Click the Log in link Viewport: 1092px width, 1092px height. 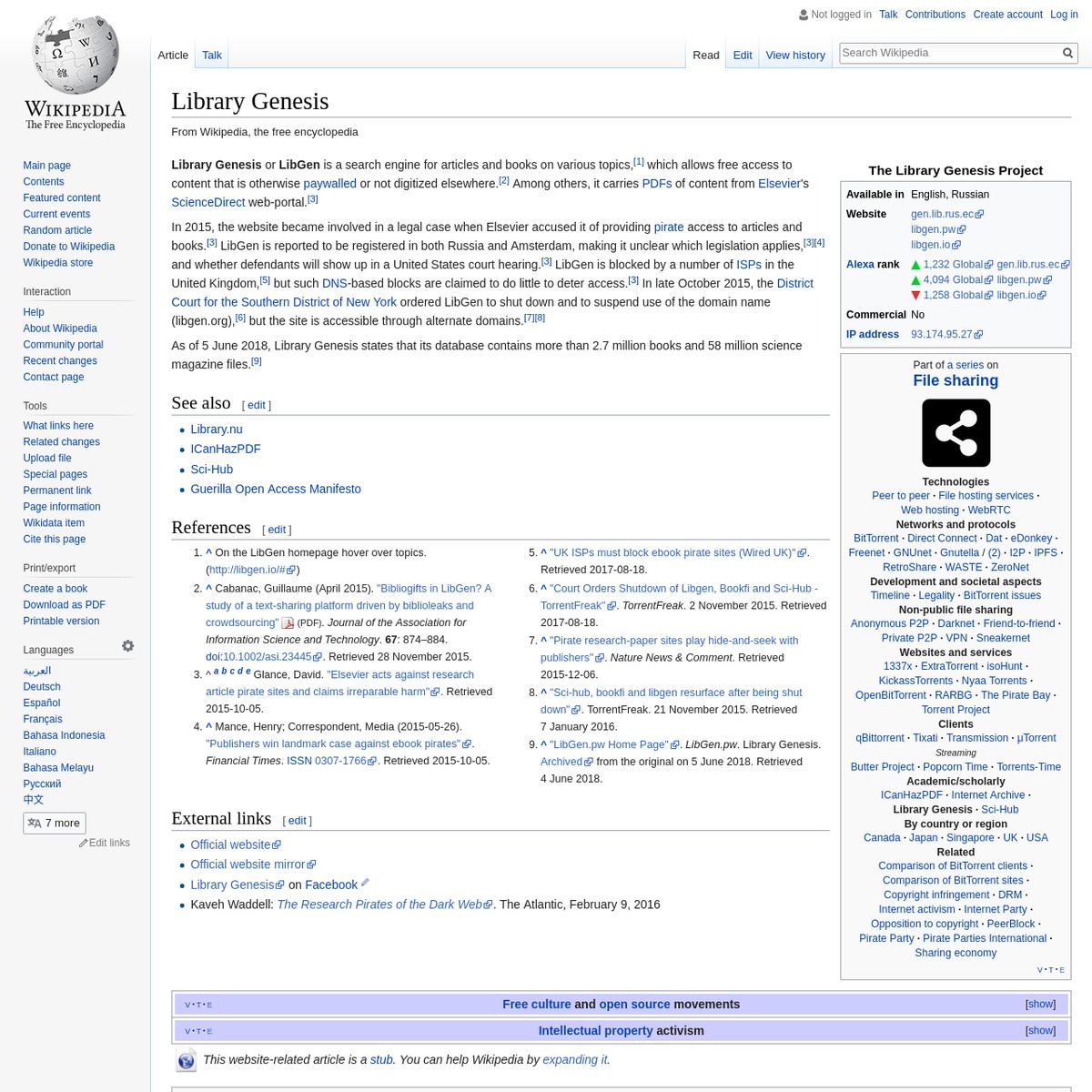click(x=1064, y=15)
